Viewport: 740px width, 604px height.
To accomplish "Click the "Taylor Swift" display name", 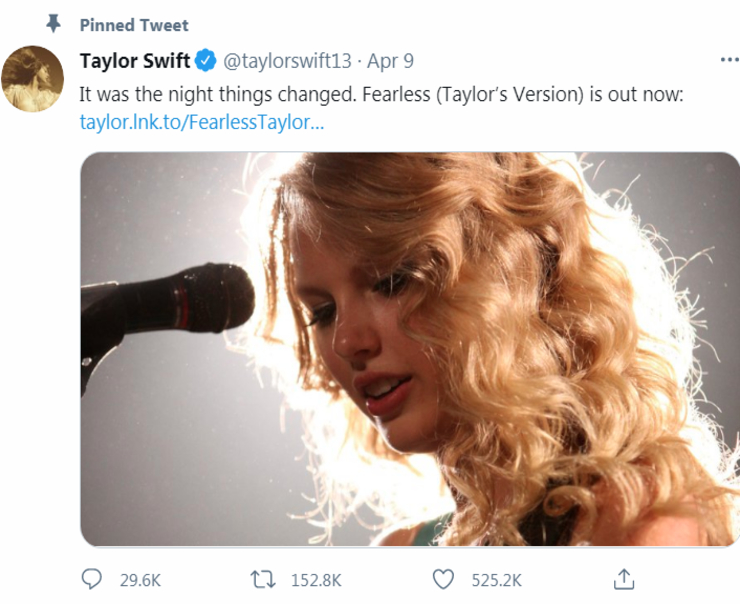I will pyautogui.click(x=135, y=61).
